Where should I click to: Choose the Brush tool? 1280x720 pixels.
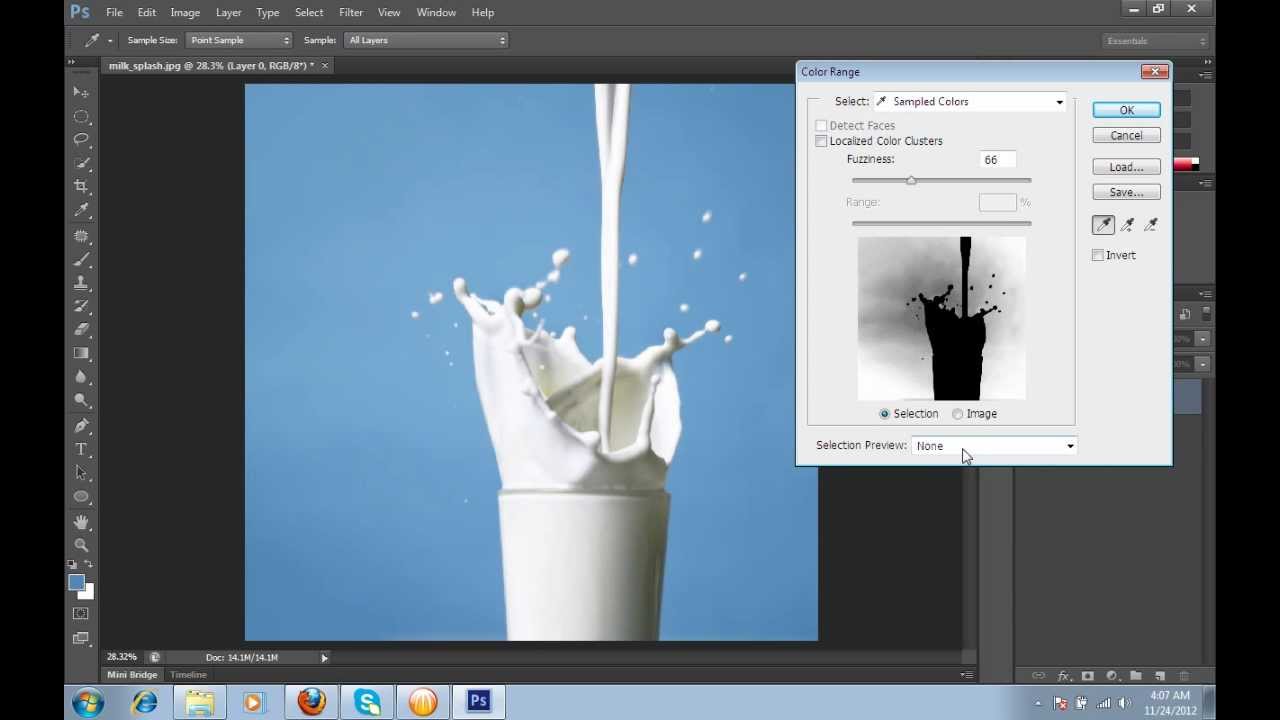81,257
